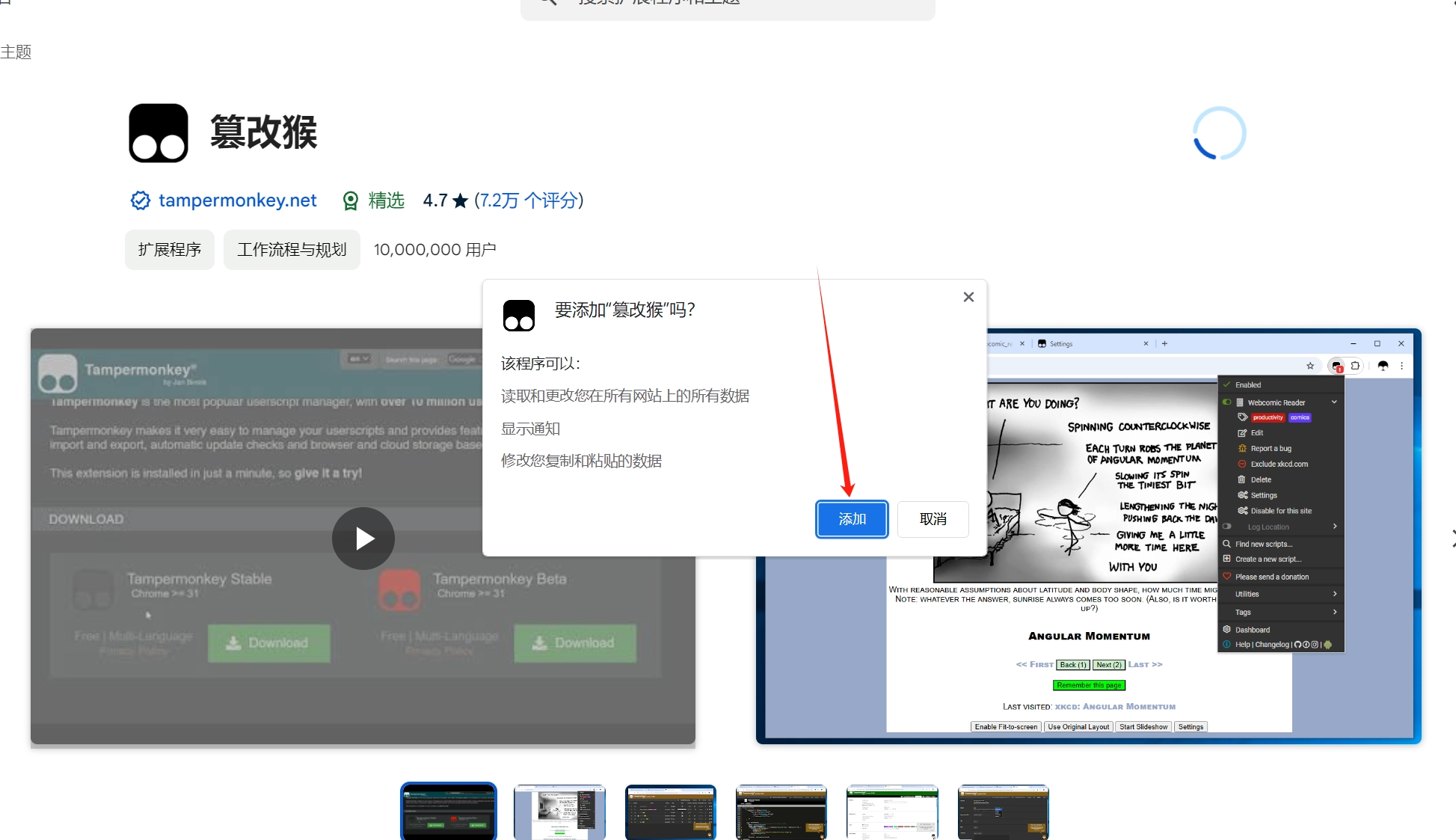The image size is (1456, 840).
Task: Click the 精选 featured badge icon
Action: [x=351, y=200]
